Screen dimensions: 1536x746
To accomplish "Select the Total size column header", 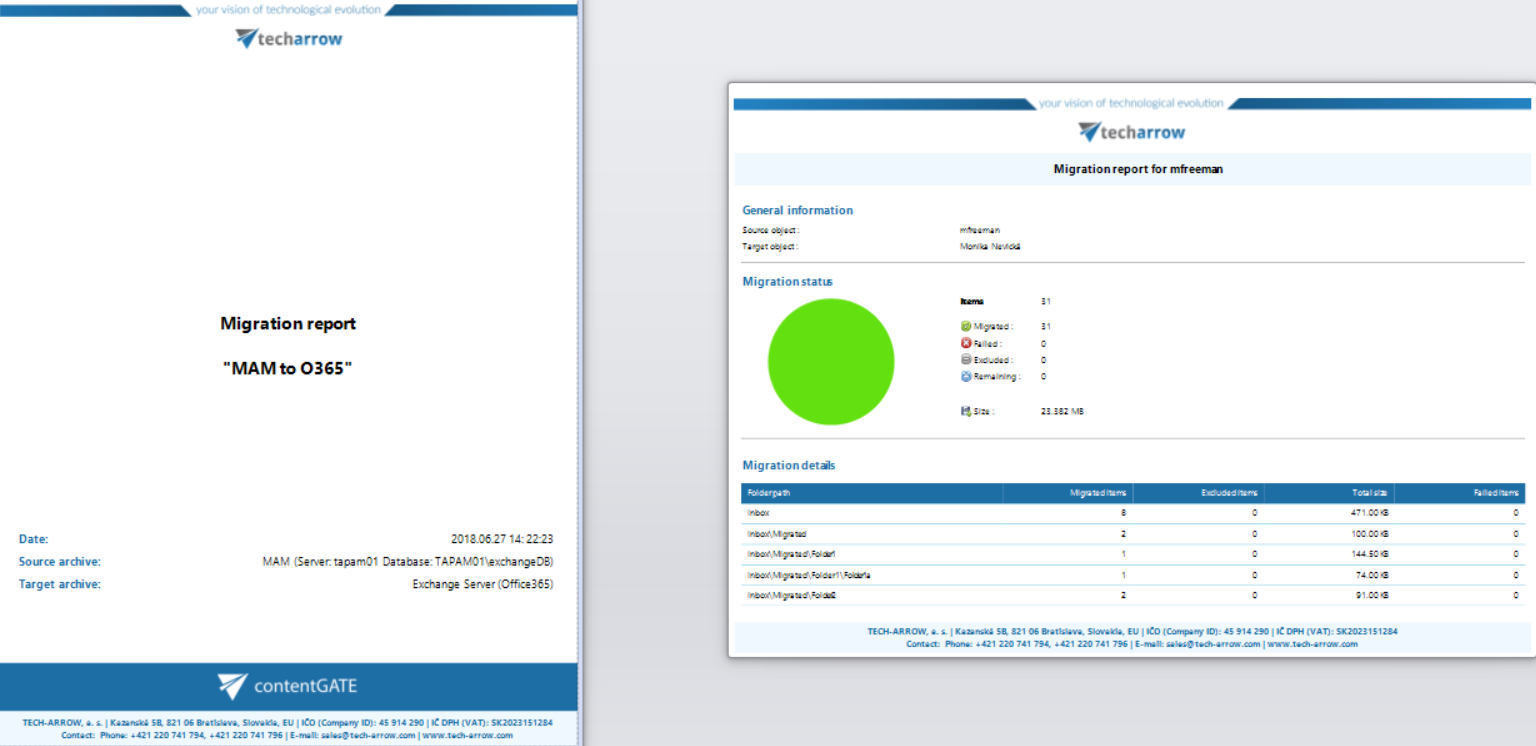I will tap(1329, 493).
